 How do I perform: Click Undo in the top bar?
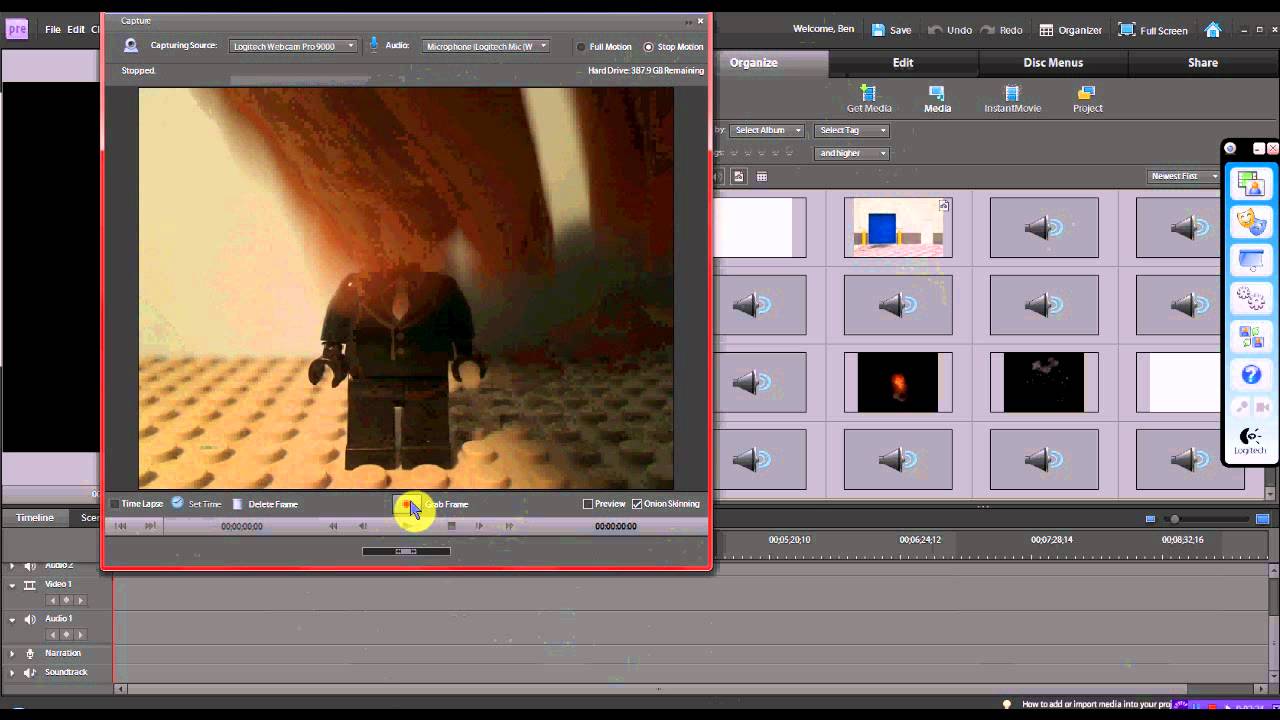click(x=950, y=30)
